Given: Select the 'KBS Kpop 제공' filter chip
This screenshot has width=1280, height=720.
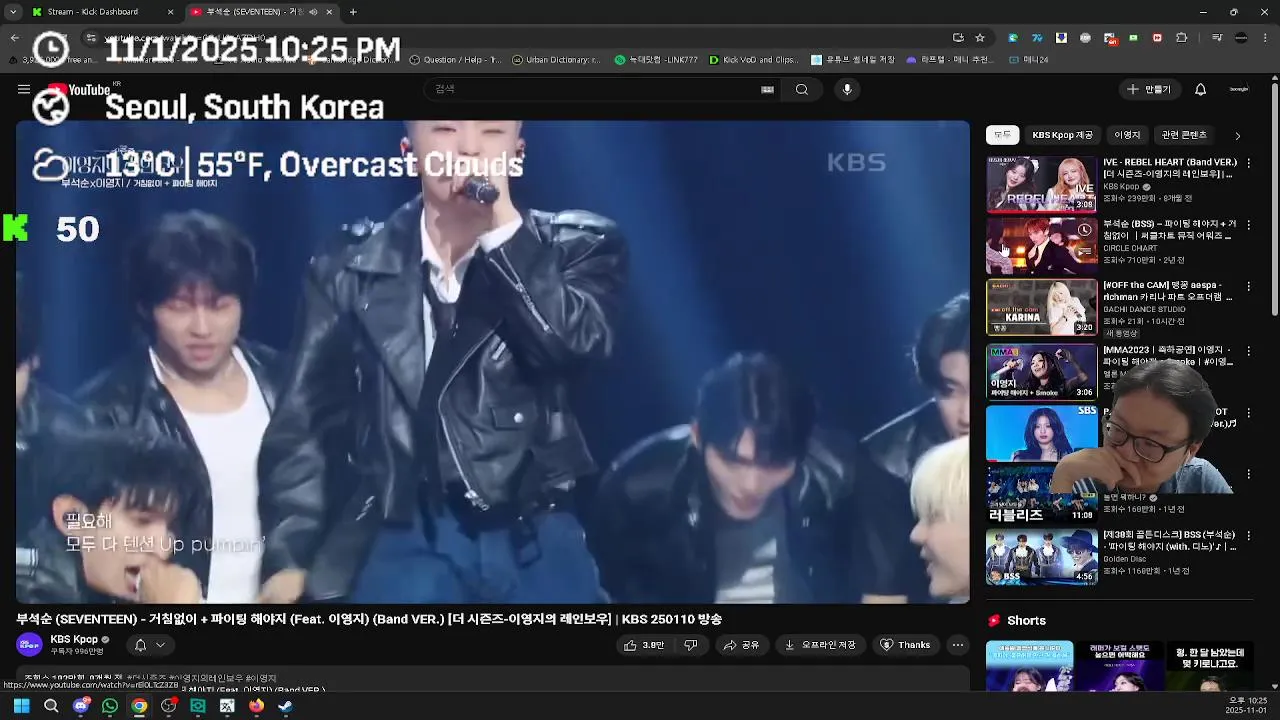Looking at the screenshot, I should click(1062, 135).
